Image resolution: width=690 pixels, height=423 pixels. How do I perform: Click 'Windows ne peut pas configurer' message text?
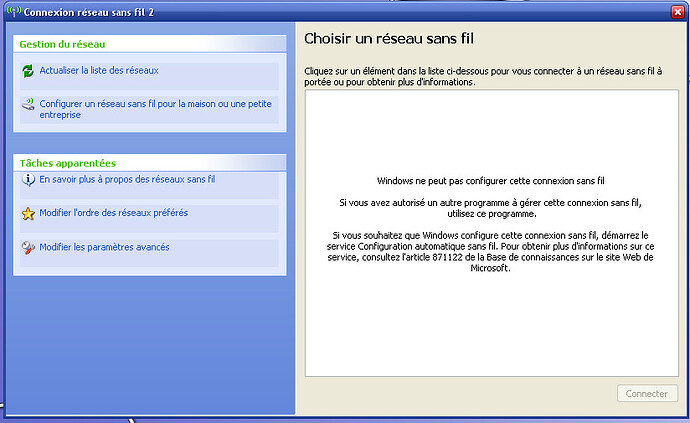point(491,182)
